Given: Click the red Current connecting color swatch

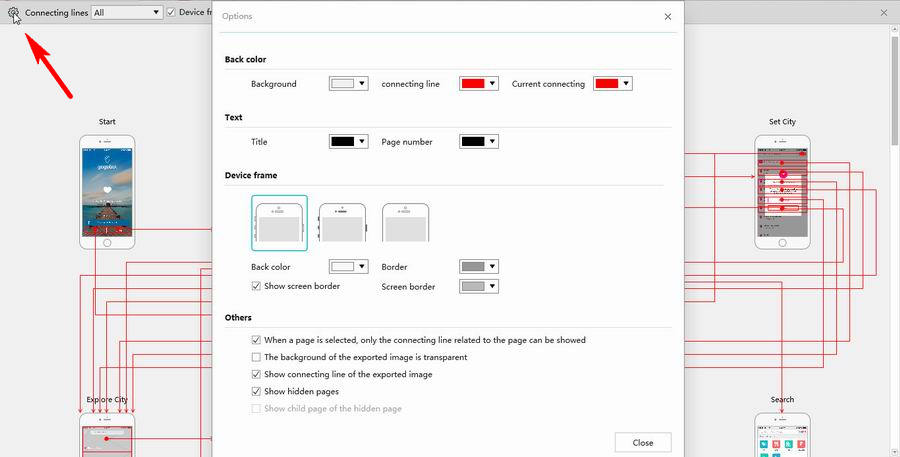Looking at the screenshot, I should click(x=607, y=84).
